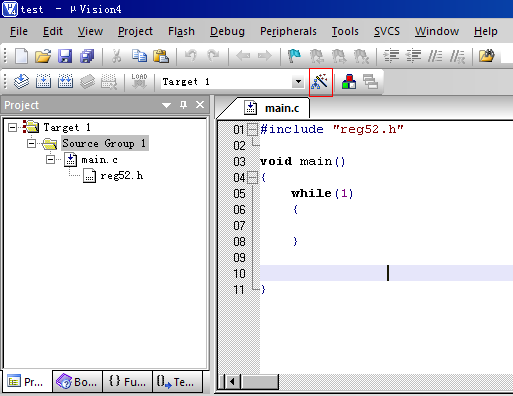Switch to the Templates (Te...) tab
The image size is (513, 396).
[x=177, y=382]
